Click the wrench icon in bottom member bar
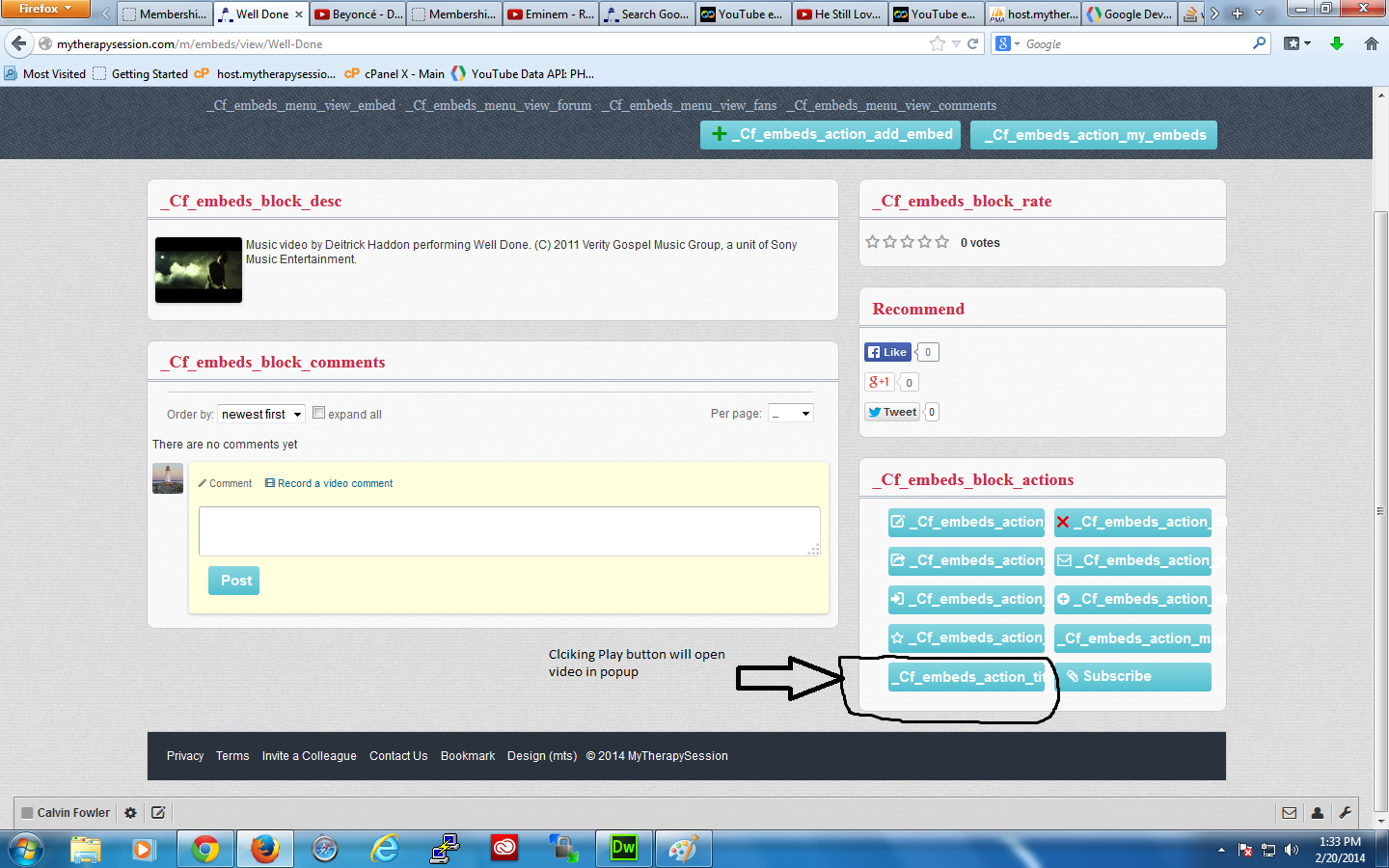Image resolution: width=1389 pixels, height=868 pixels. click(1345, 813)
